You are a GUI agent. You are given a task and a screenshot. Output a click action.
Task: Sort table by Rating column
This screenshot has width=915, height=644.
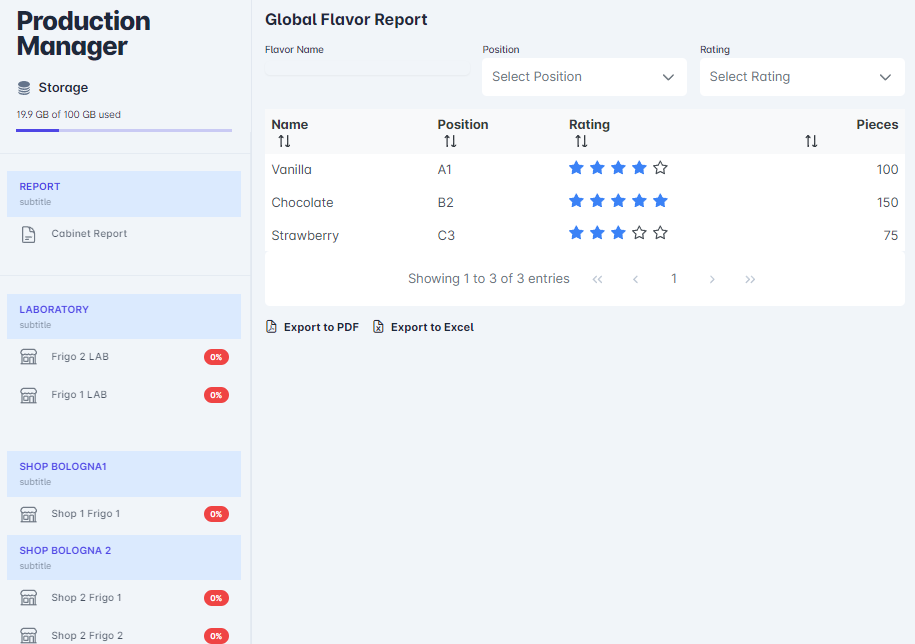pos(581,142)
